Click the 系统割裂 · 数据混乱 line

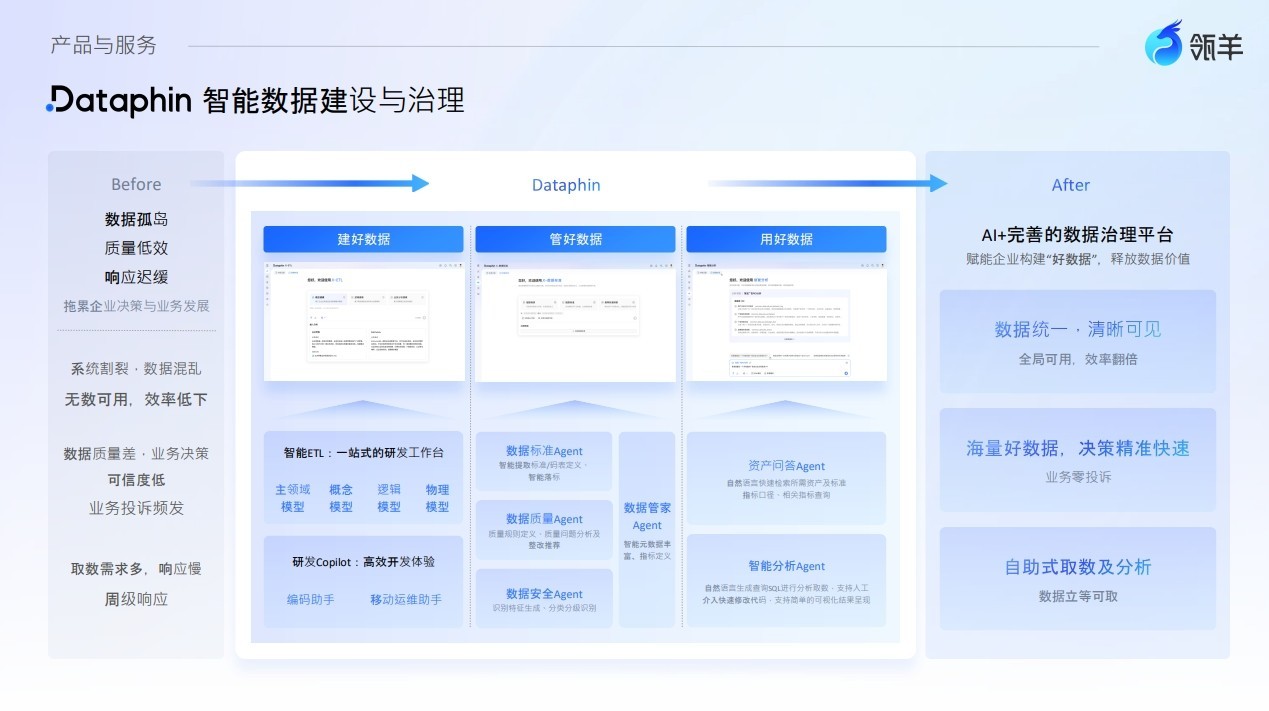pyautogui.click(x=136, y=368)
